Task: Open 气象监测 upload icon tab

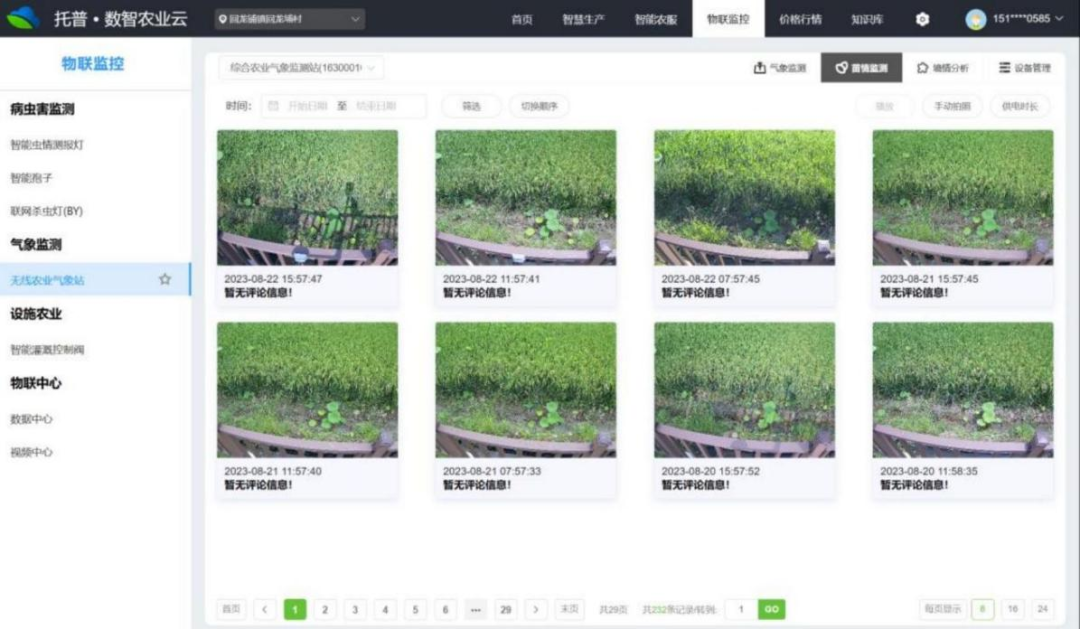Action: (x=779, y=68)
